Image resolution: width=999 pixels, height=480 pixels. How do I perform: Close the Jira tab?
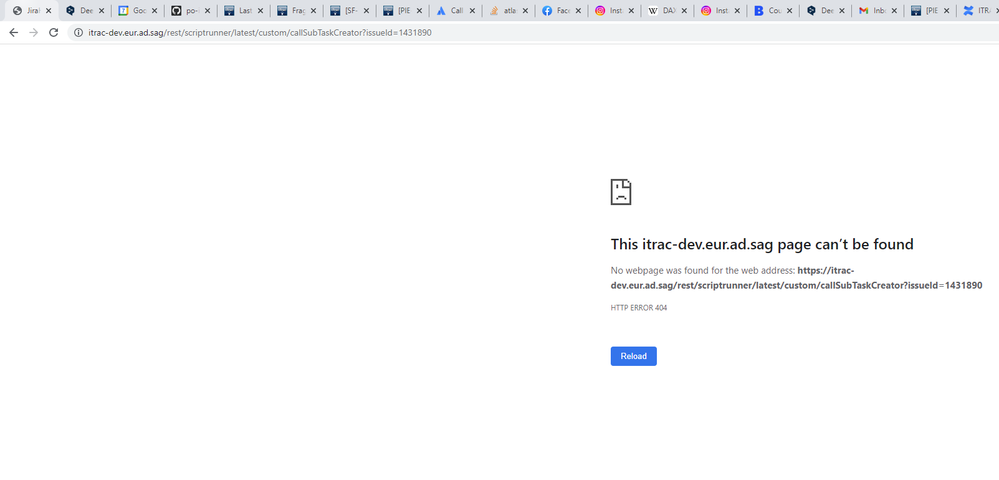(48, 11)
